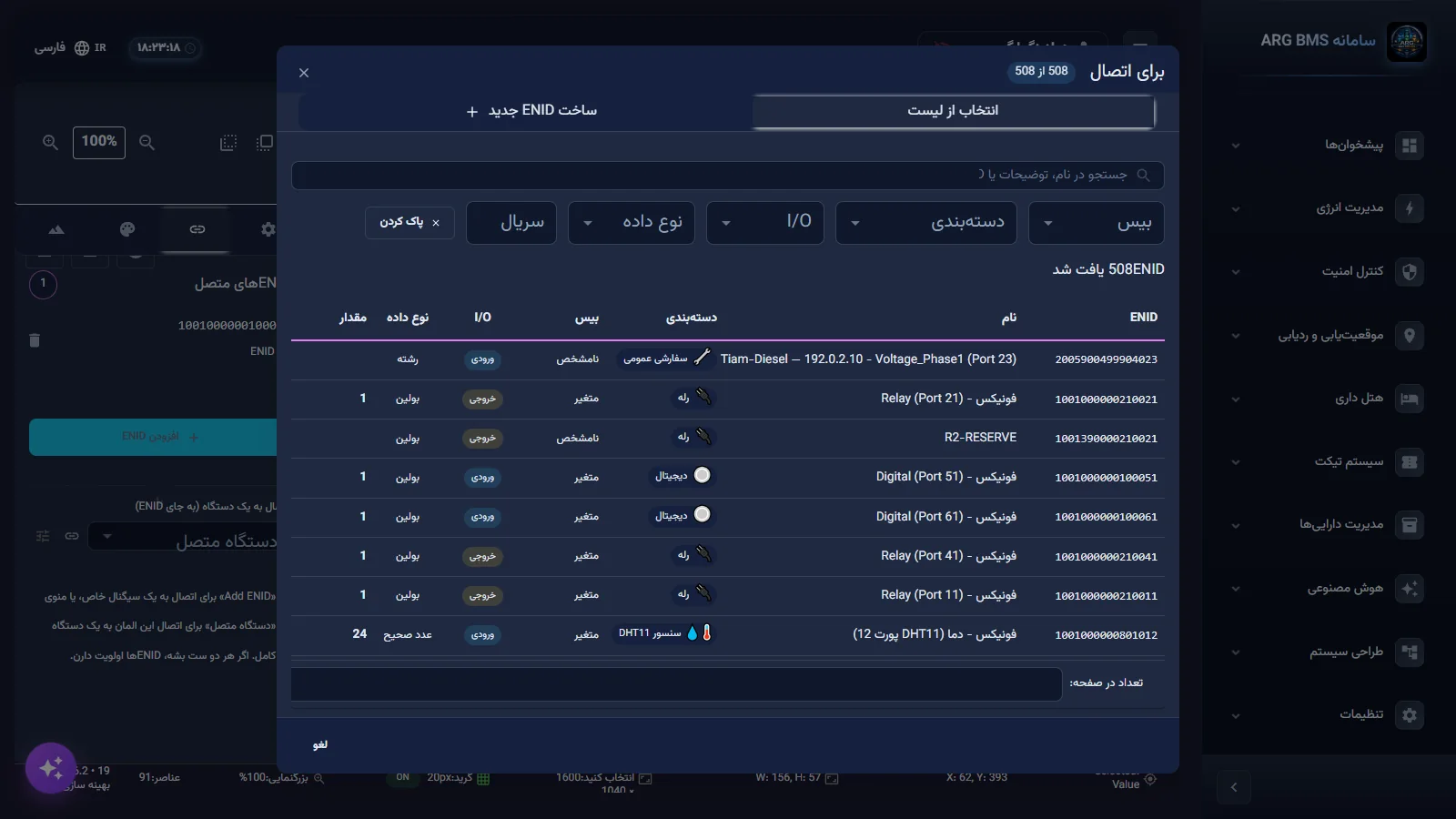1456x819 pixels.
Task: Cancel the dialog with لغو
Action: coord(320,745)
